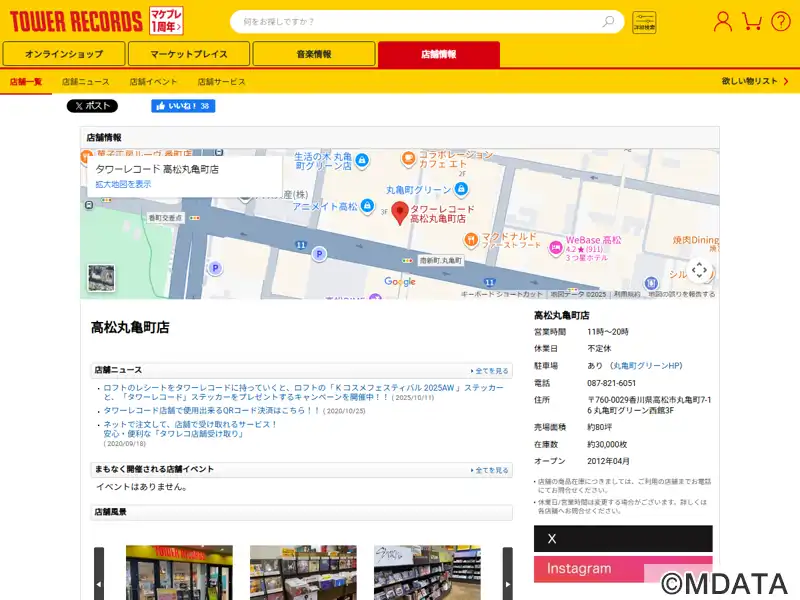
Task: Click the red Tower Records map pin
Action: click(400, 213)
